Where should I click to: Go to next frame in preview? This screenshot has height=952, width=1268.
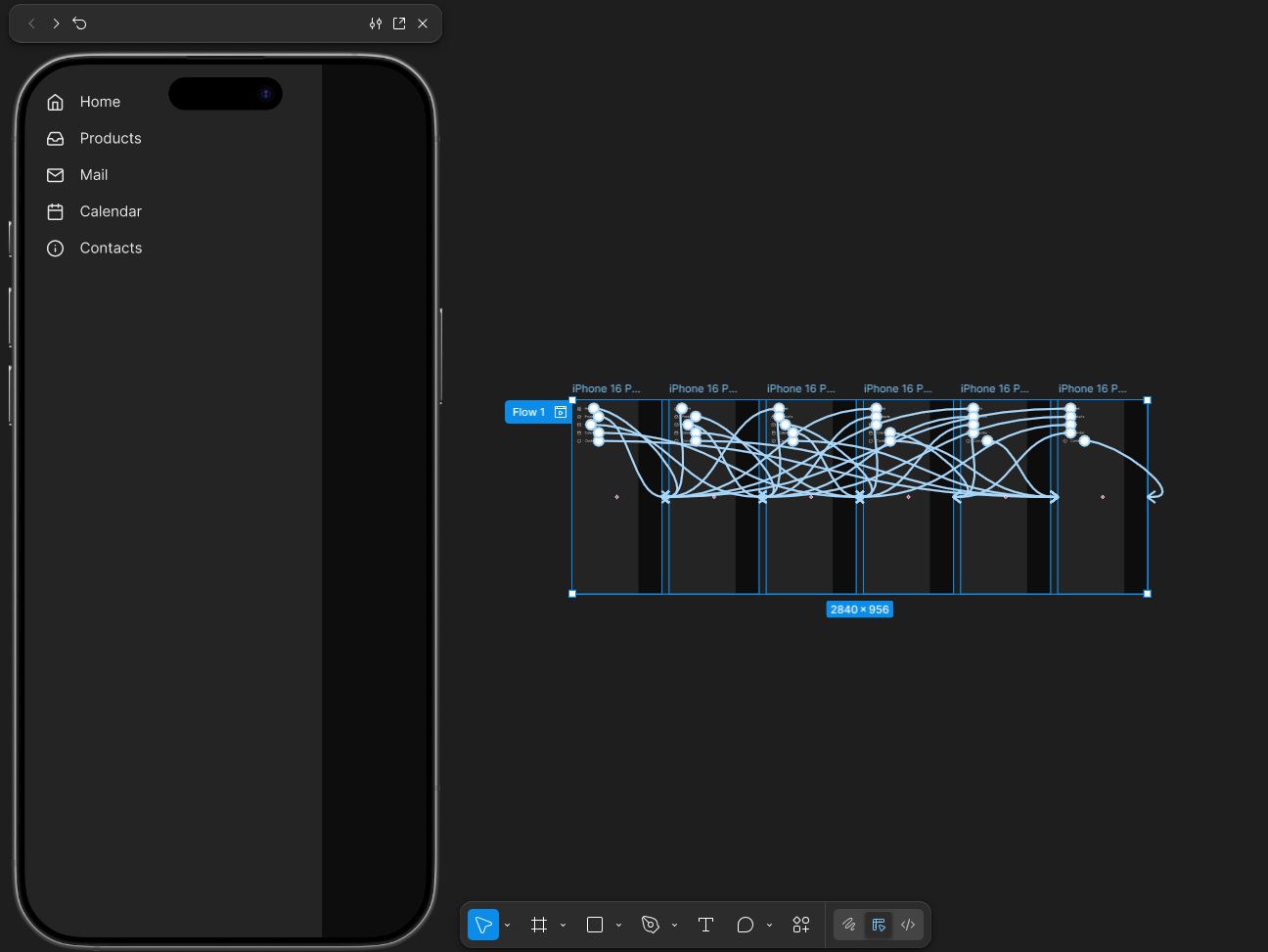coord(56,23)
